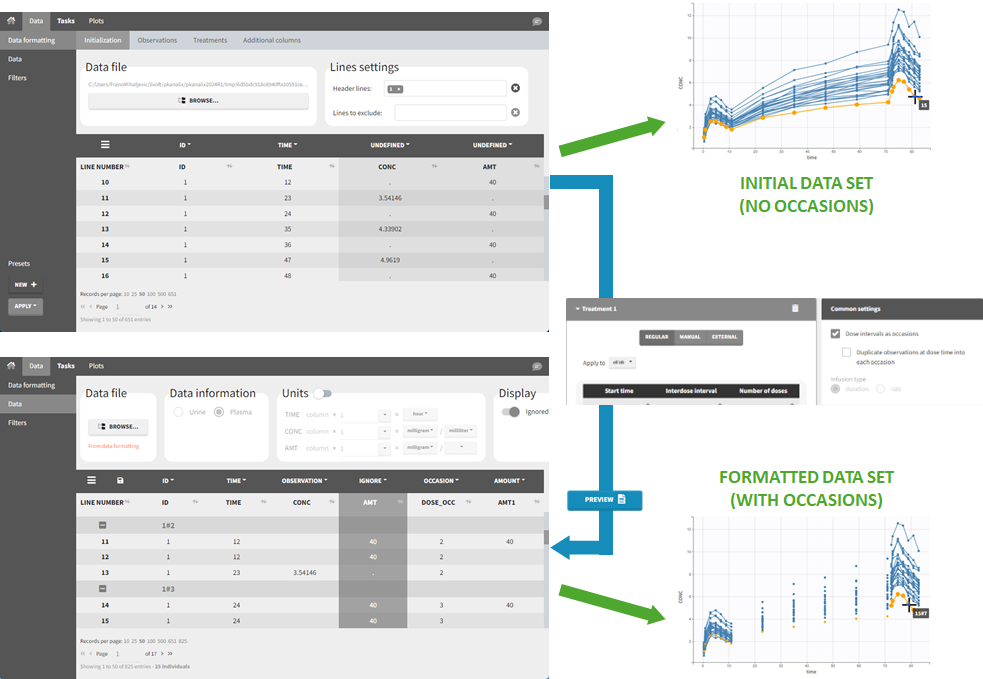This screenshot has height=679, width=983.
Task: Clear the Header lines field with the X icon
Action: (515, 89)
